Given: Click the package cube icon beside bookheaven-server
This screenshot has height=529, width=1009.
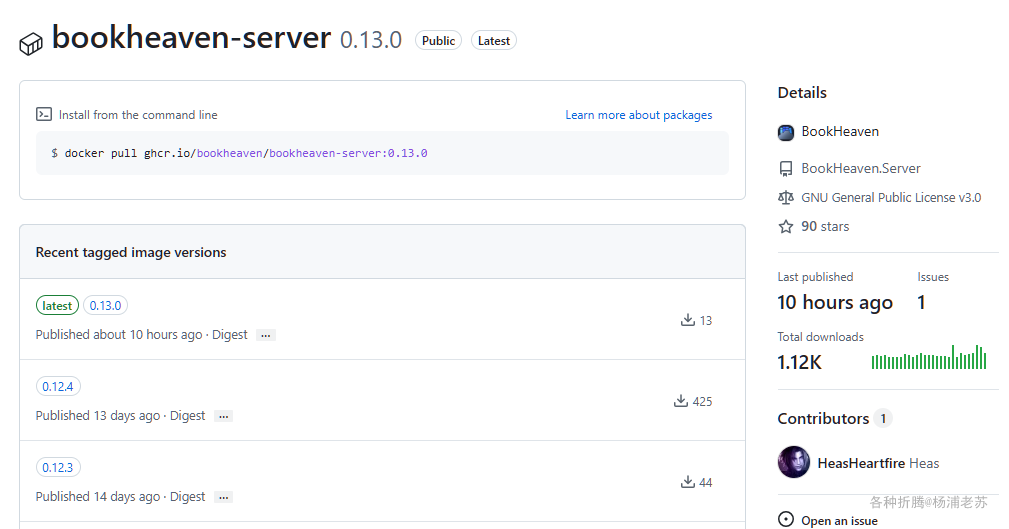Looking at the screenshot, I should coord(31,44).
